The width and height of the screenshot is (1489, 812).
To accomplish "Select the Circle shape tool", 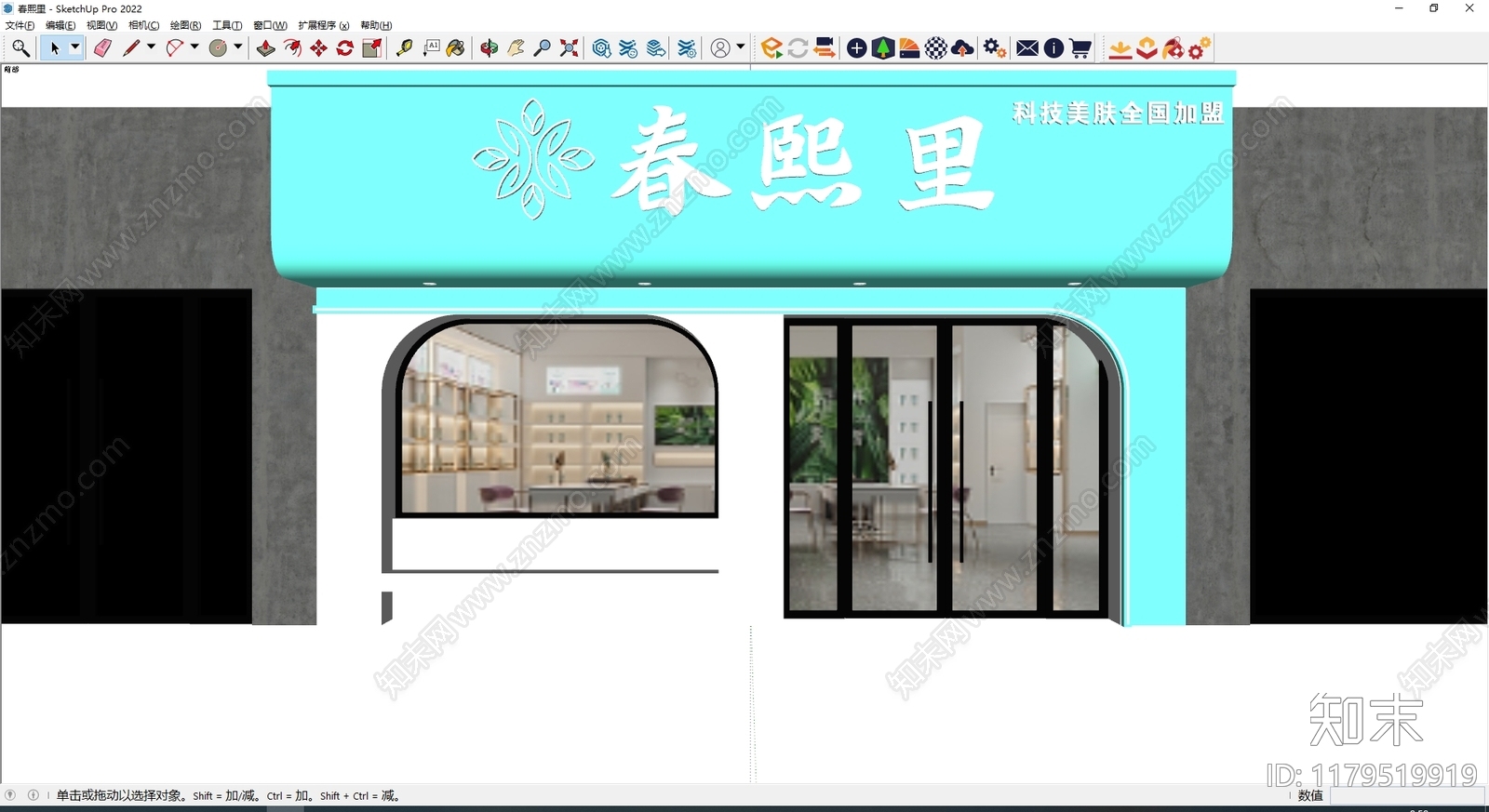I will click(219, 48).
